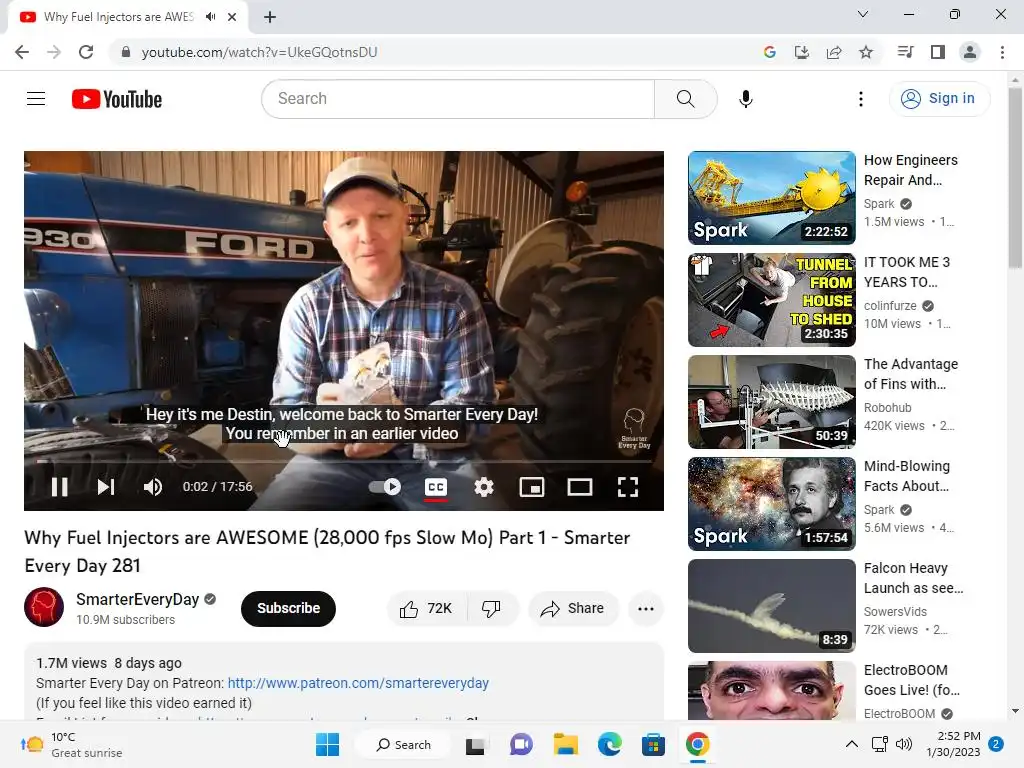
Task: Open the SmarterEveryDay channel avatar
Action: click(44, 607)
